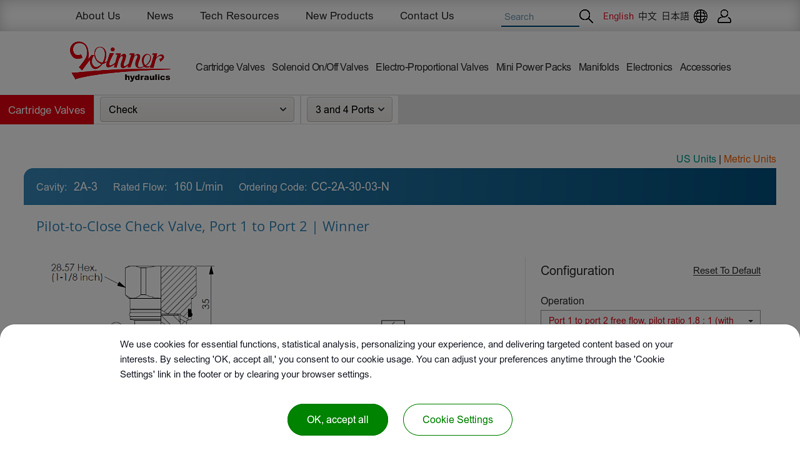Select the red Cartridge Valves tab
The height and width of the screenshot is (450, 800).
(x=47, y=110)
